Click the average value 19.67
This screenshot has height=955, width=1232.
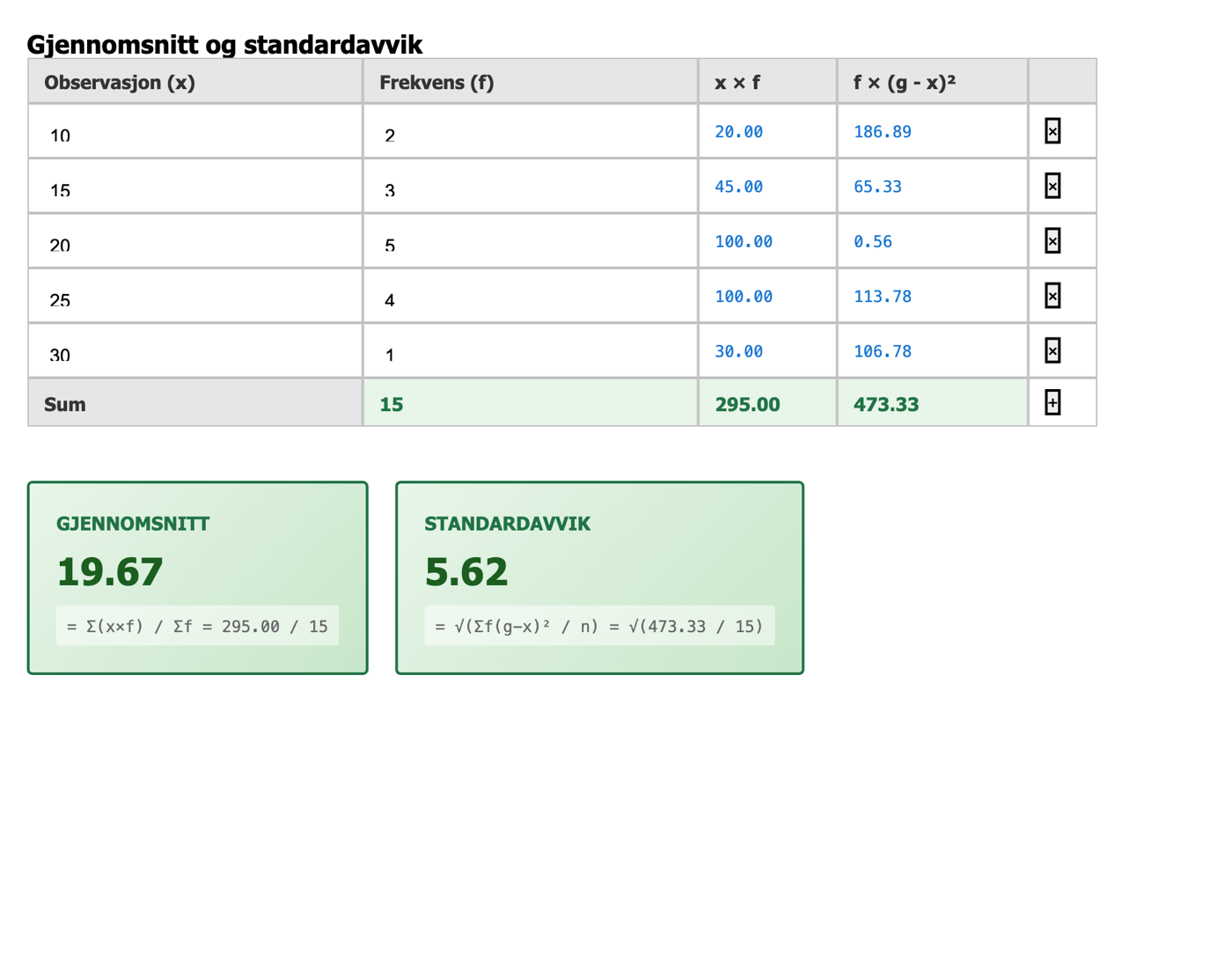110,571
